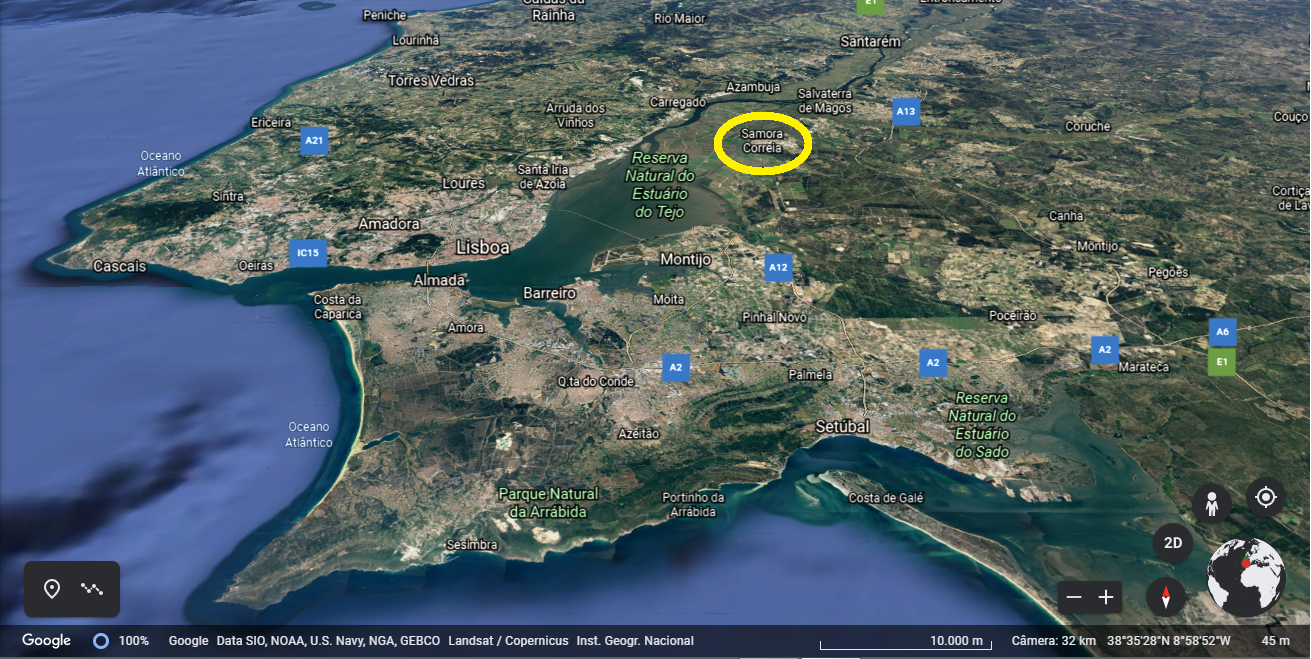Click the add placemark pin icon

pos(52,589)
